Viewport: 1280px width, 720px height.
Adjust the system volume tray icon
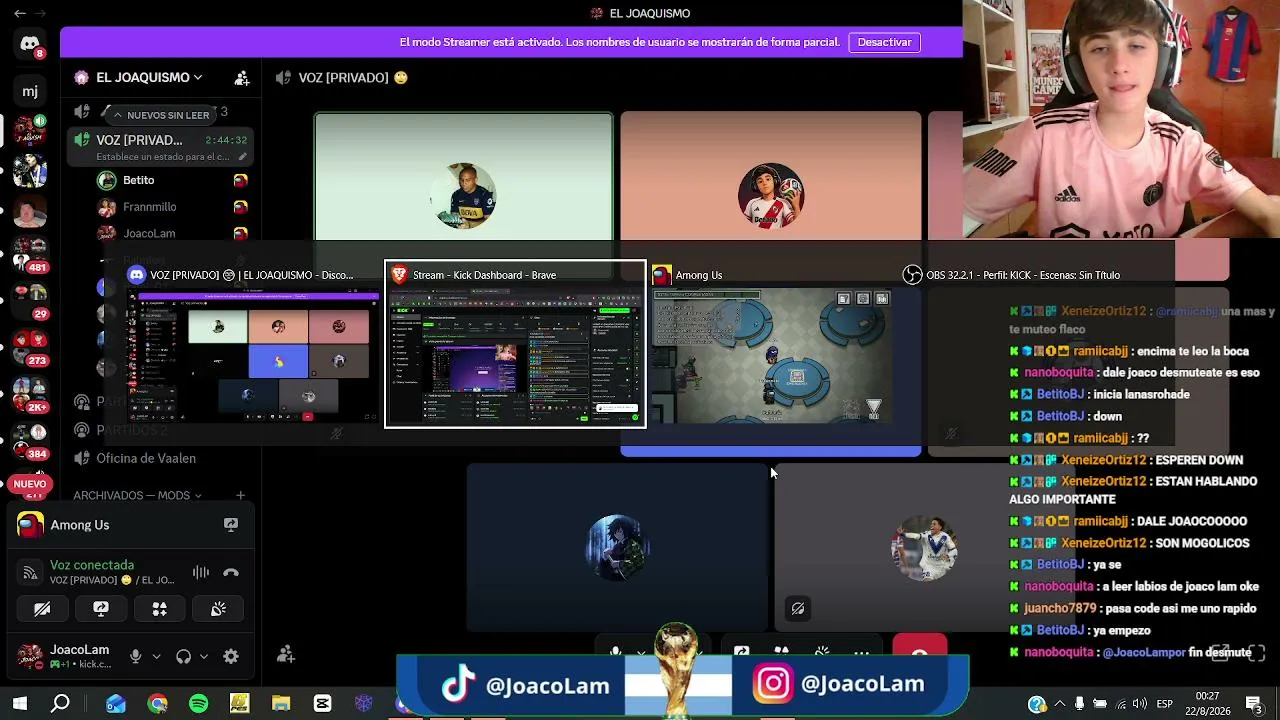1139,704
